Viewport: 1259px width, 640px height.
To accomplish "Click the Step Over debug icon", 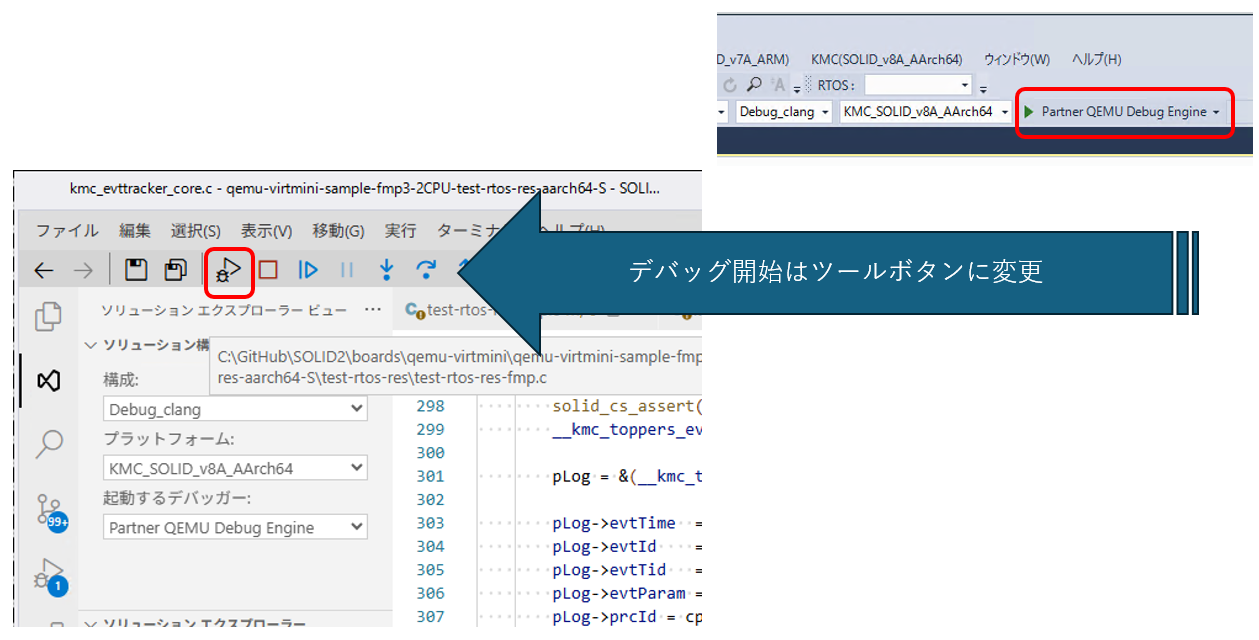I will (x=307, y=269).
